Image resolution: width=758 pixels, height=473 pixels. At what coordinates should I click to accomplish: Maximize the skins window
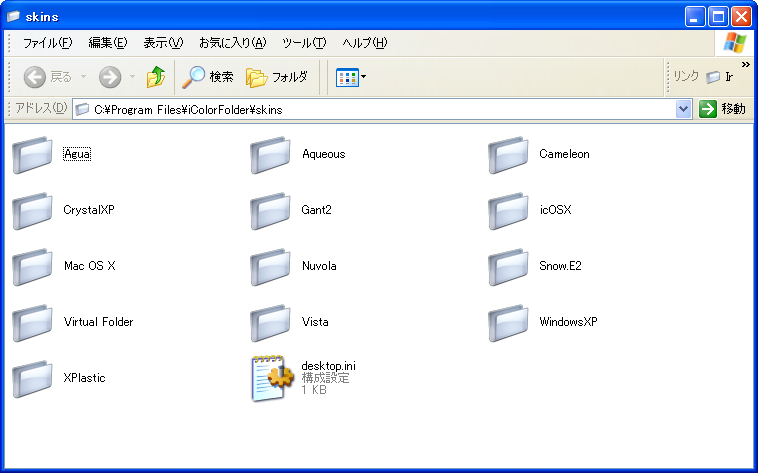click(x=718, y=17)
